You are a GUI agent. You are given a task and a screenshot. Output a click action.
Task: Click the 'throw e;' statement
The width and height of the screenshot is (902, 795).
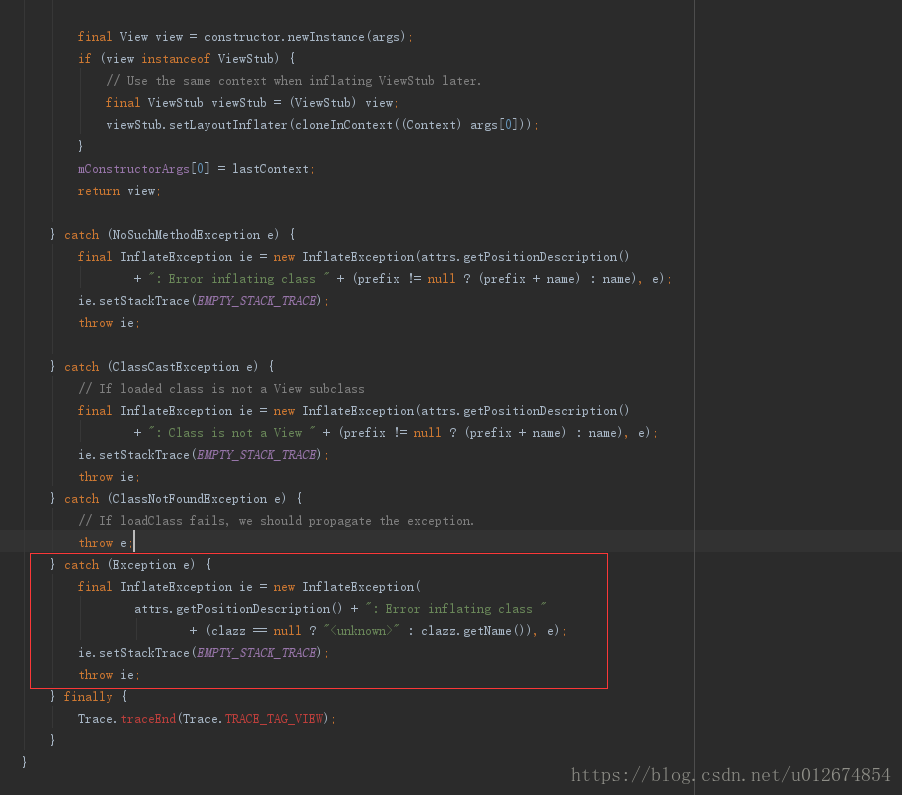tap(105, 543)
